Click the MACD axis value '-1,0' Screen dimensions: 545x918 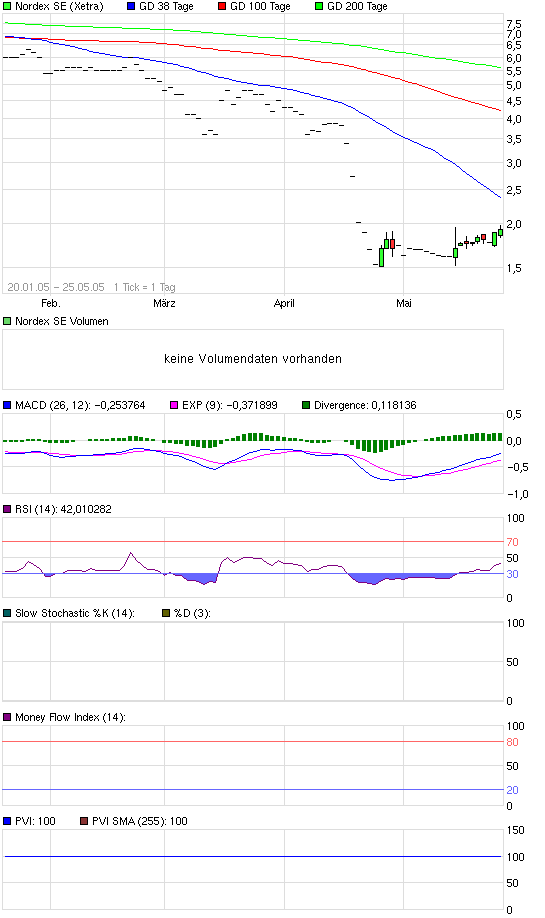coord(517,494)
